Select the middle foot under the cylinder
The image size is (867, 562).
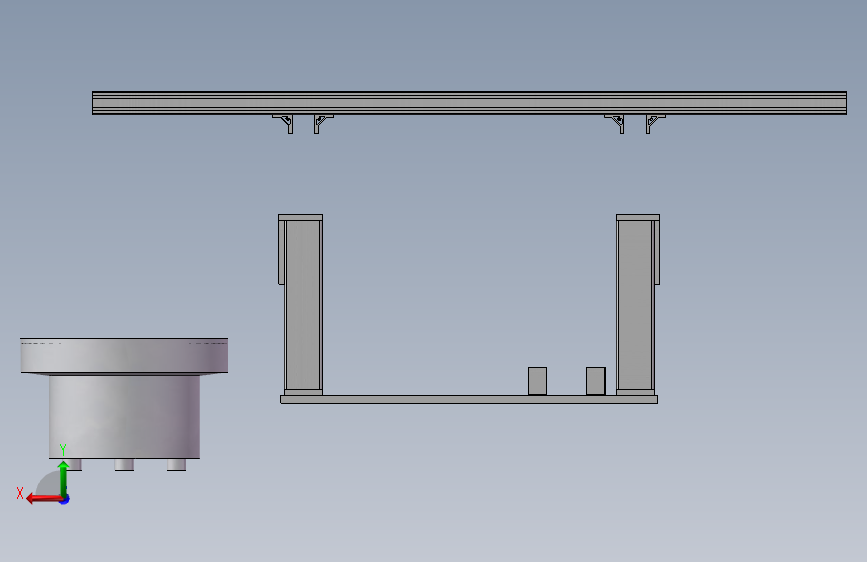coord(124,465)
